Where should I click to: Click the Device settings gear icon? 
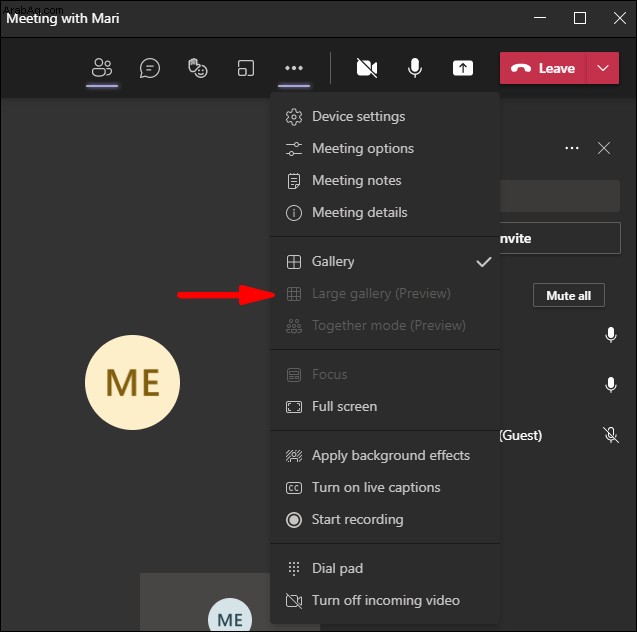tap(294, 117)
